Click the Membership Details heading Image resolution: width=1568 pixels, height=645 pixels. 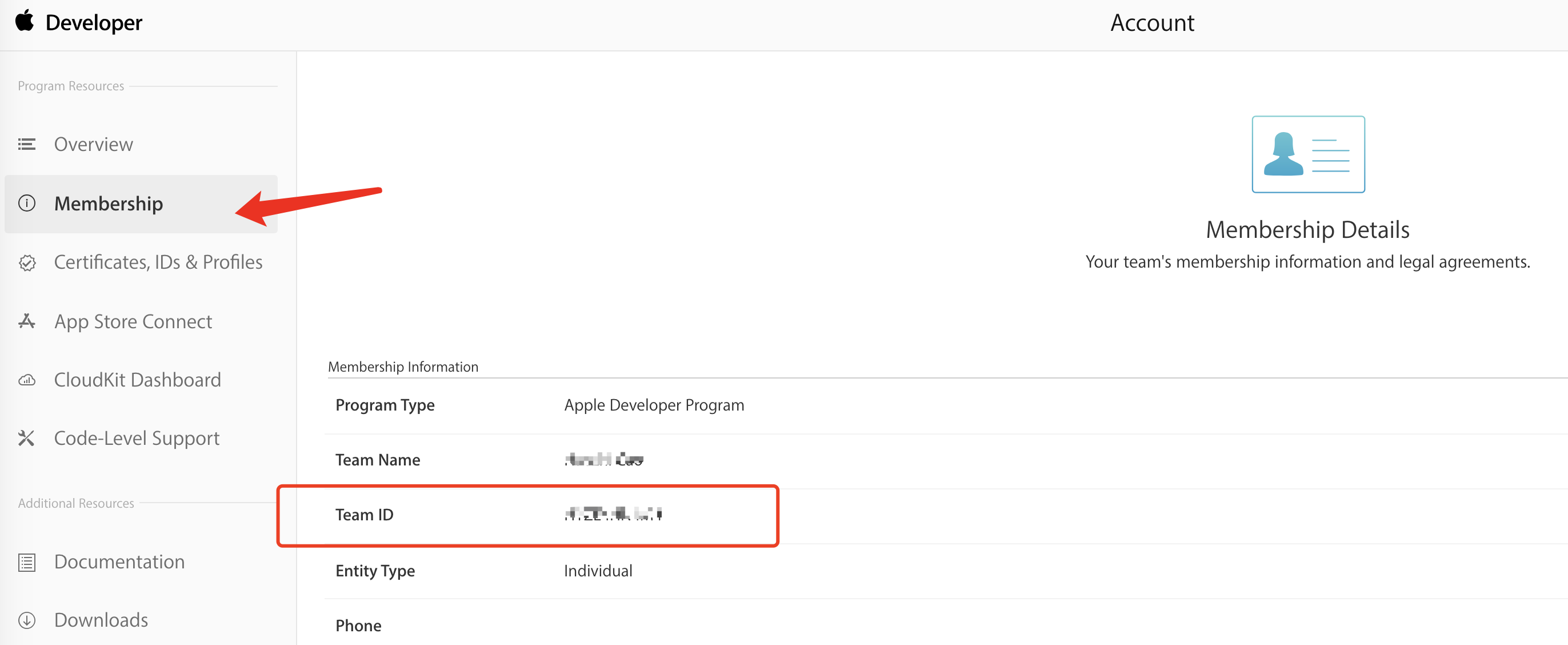click(1307, 230)
